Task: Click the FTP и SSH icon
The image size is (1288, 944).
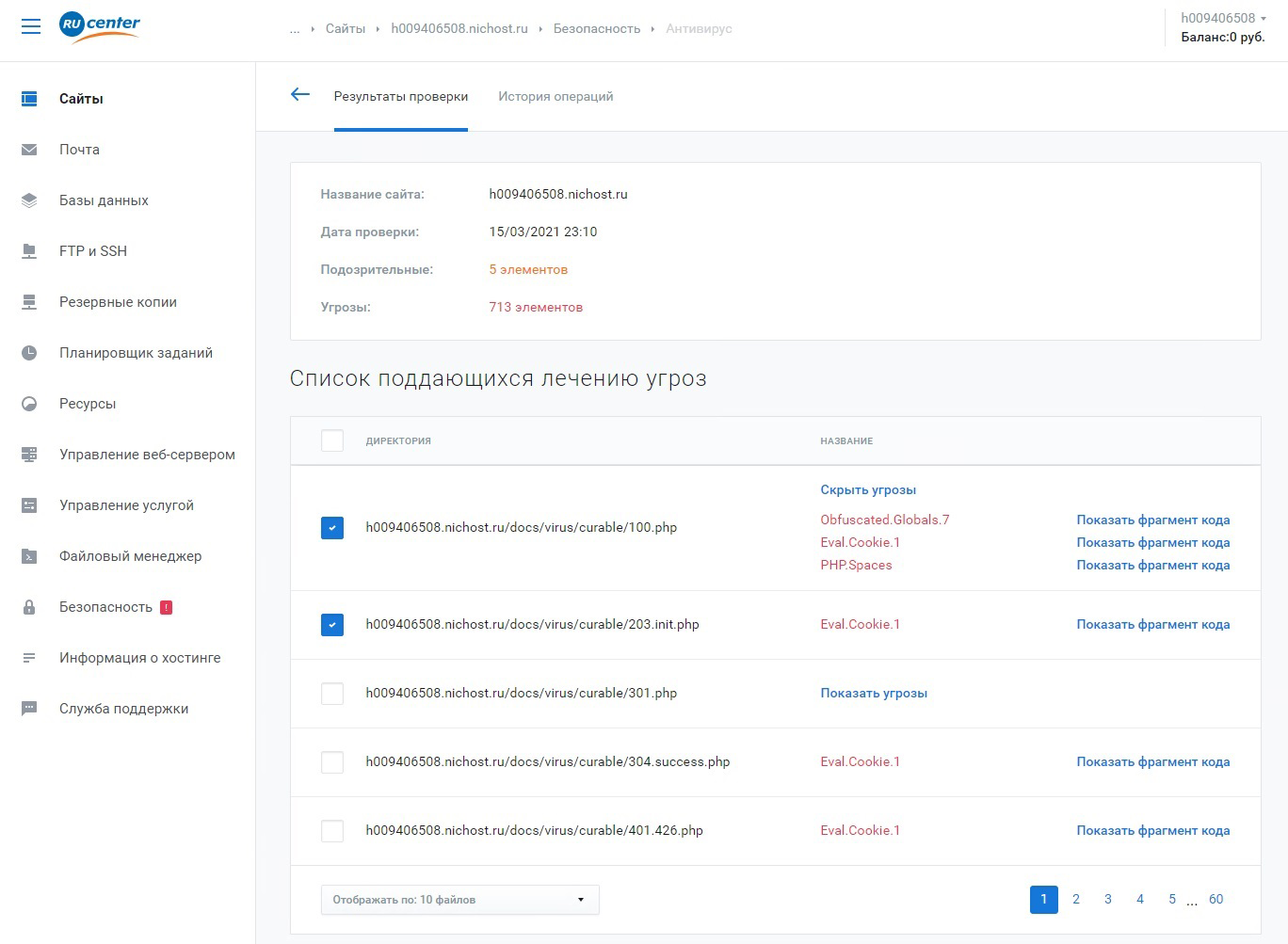Action: tap(29, 251)
